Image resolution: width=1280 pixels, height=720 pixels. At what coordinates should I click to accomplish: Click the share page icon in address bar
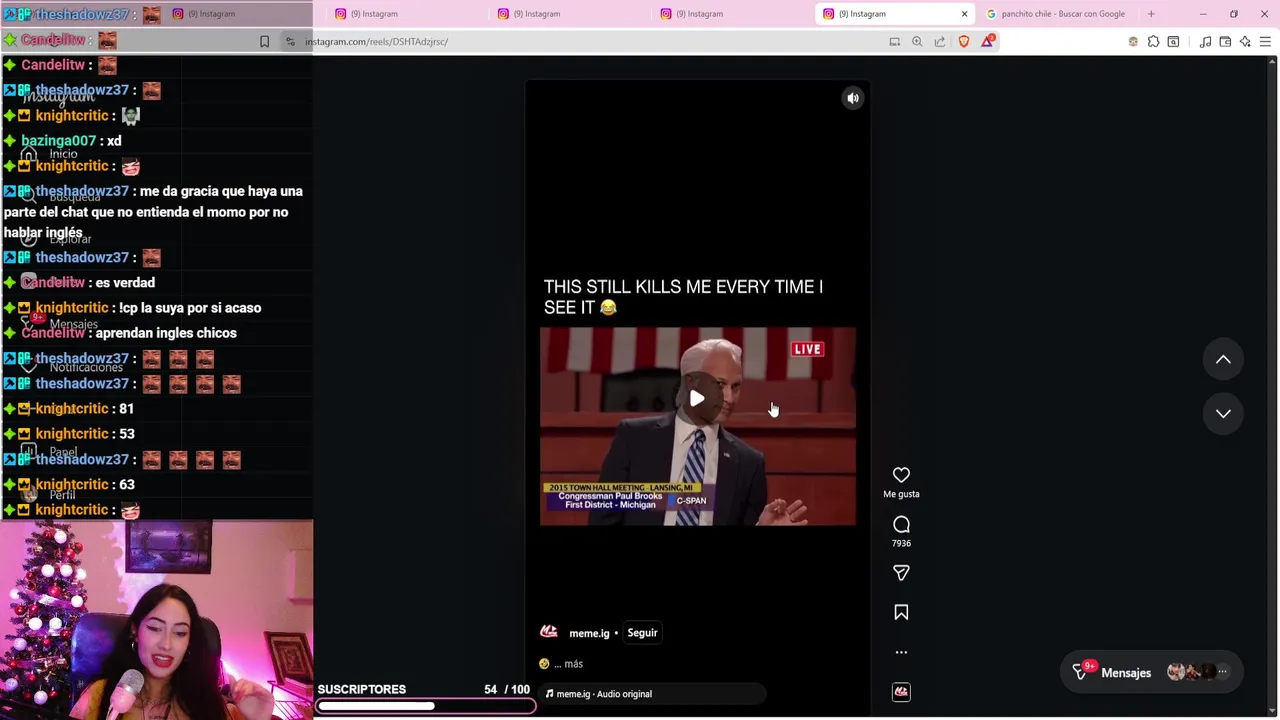pos(940,41)
